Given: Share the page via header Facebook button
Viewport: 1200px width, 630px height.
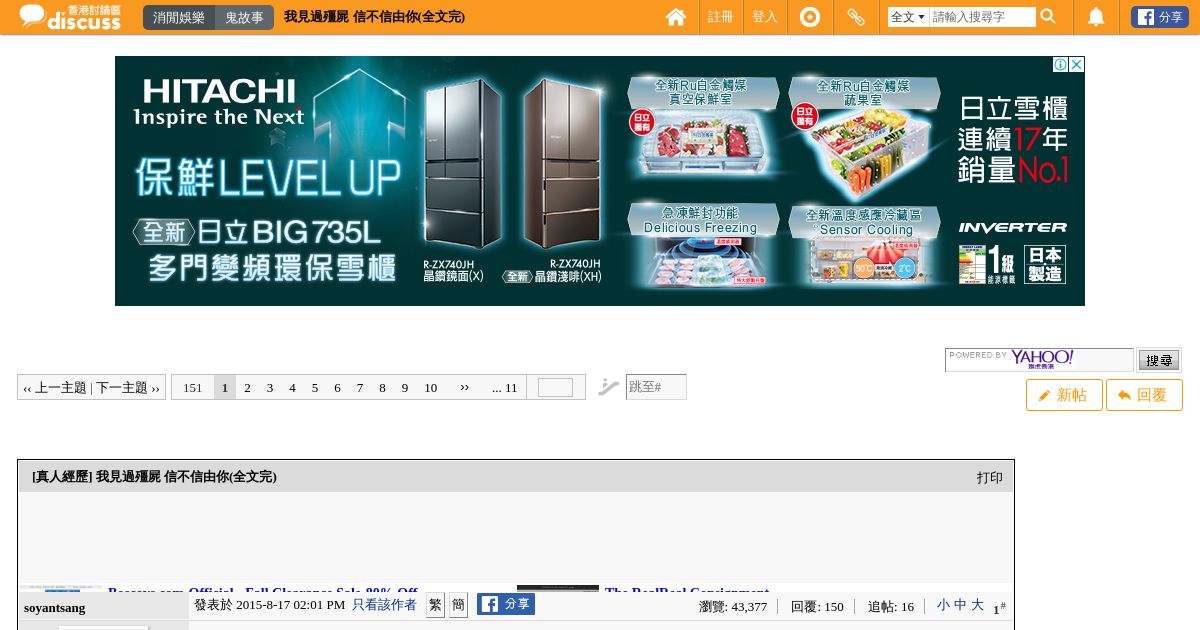Looking at the screenshot, I should coord(1160,17).
